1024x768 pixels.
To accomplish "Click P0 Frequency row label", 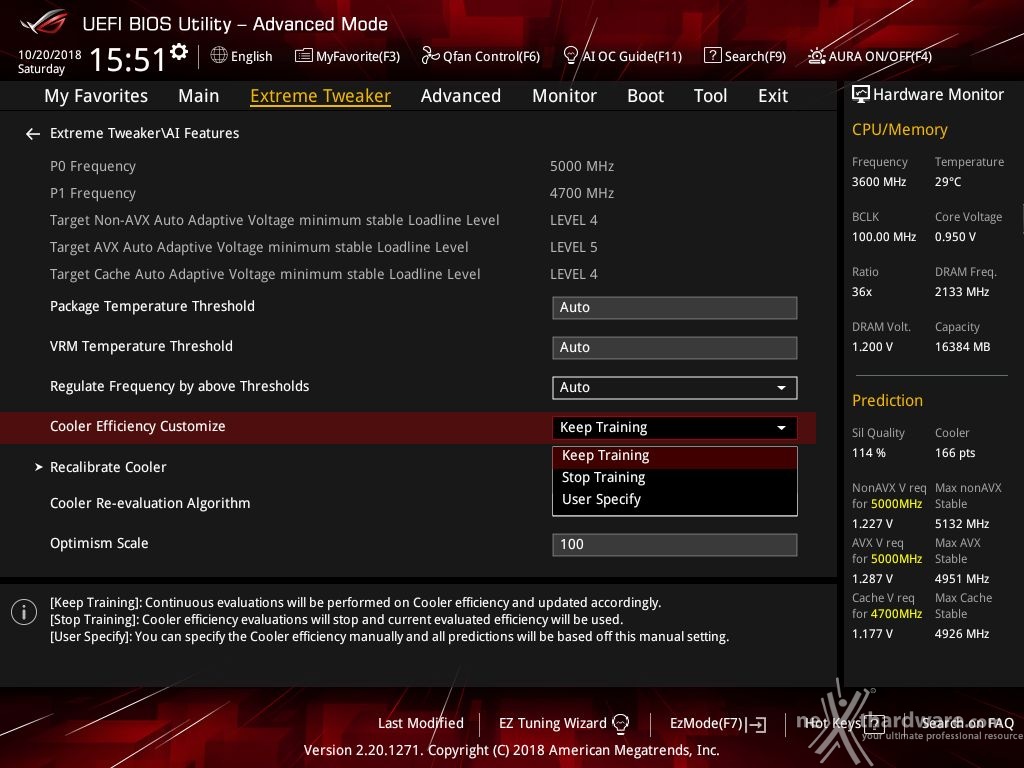I will tap(93, 167).
